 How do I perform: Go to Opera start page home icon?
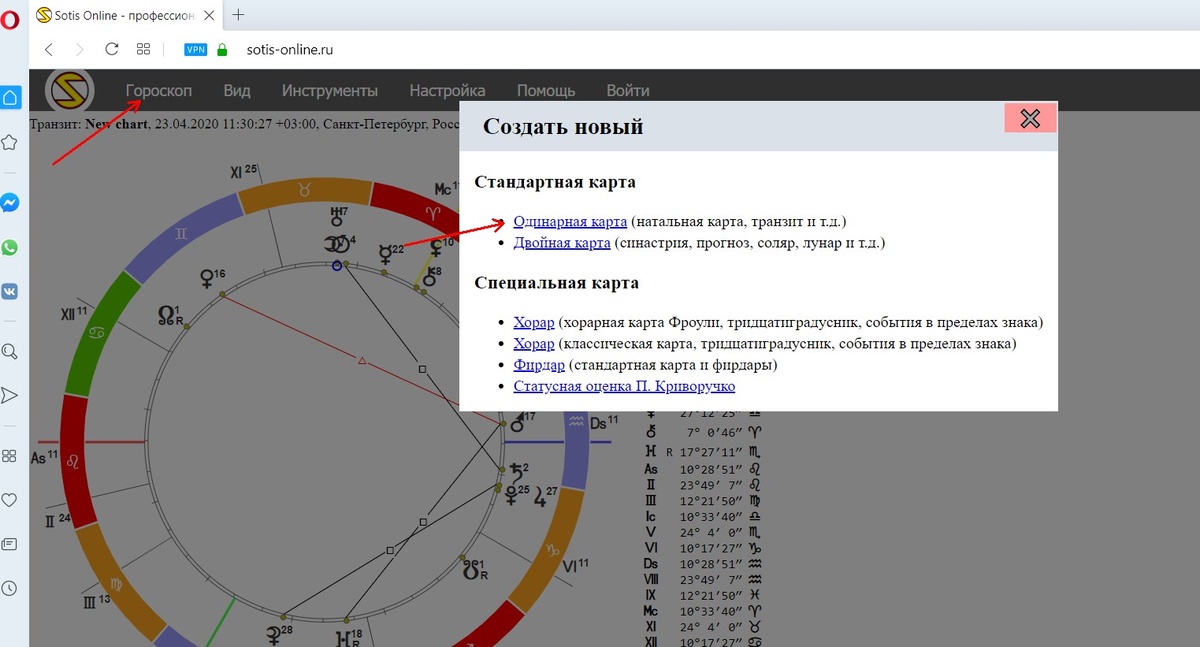pos(10,97)
